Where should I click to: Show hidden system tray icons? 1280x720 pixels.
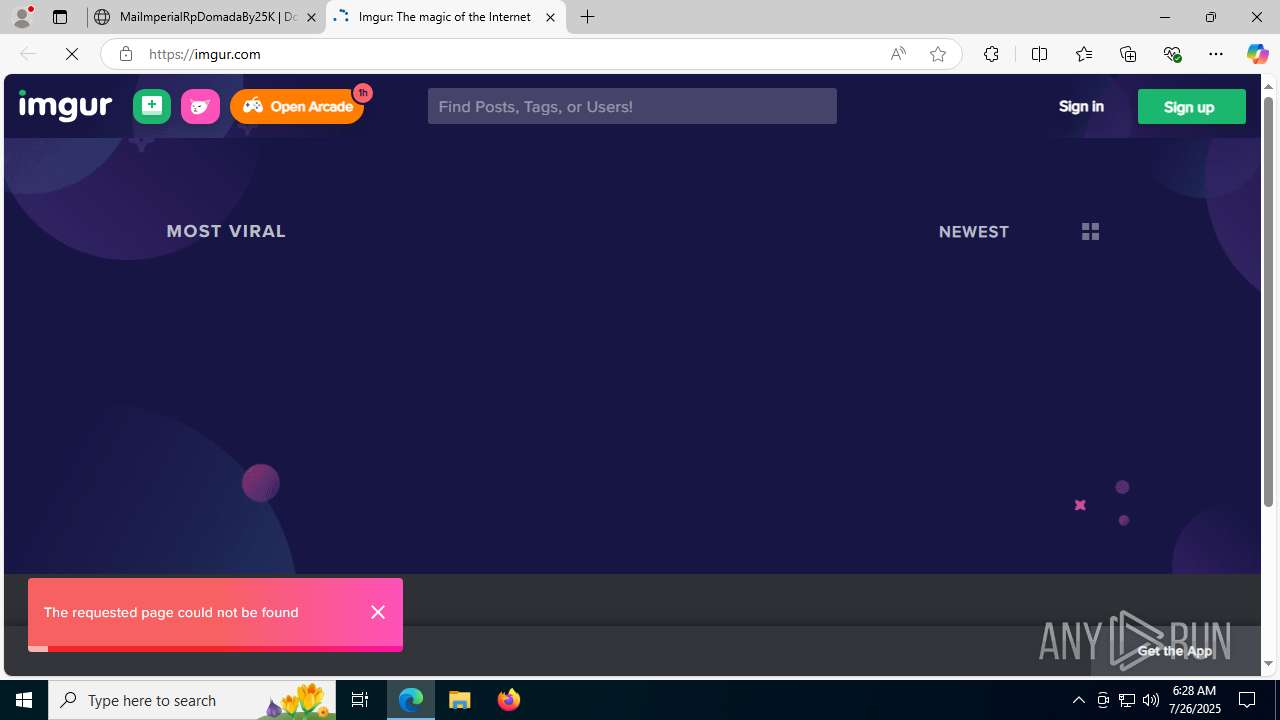pos(1078,700)
